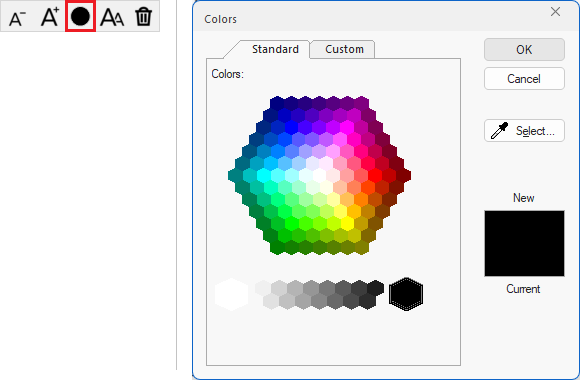Viewport: 580px width, 380px height.
Task: Select the Standard tab
Action: 275,49
